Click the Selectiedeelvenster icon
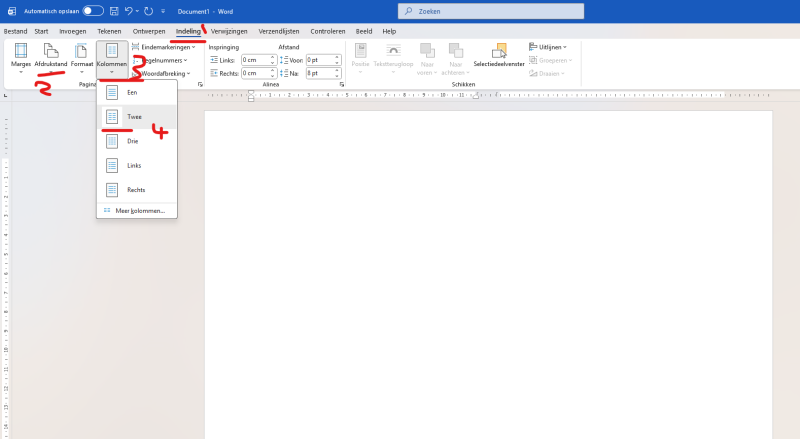The image size is (800, 439). [x=499, y=55]
